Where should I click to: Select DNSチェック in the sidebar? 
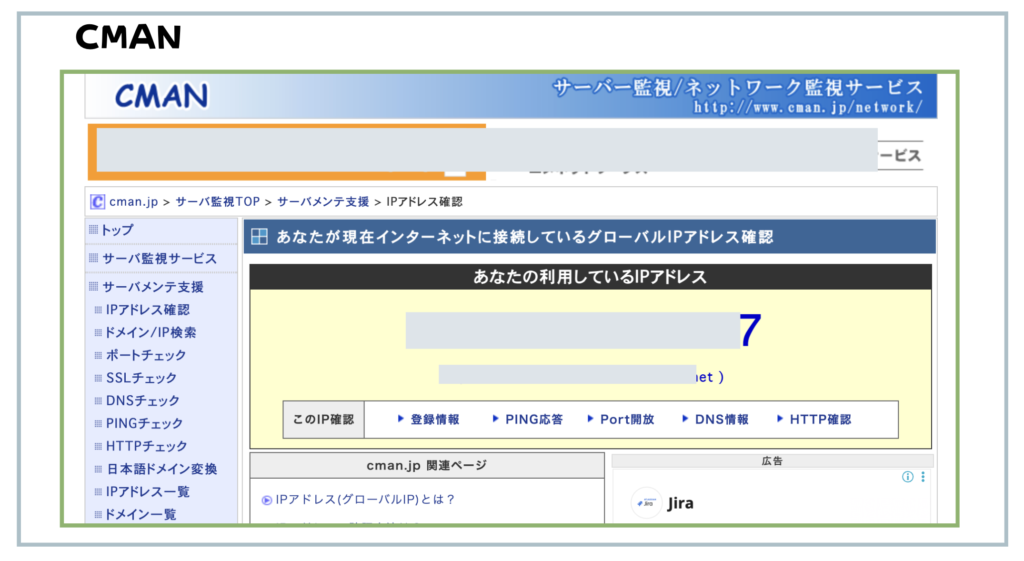click(x=143, y=401)
